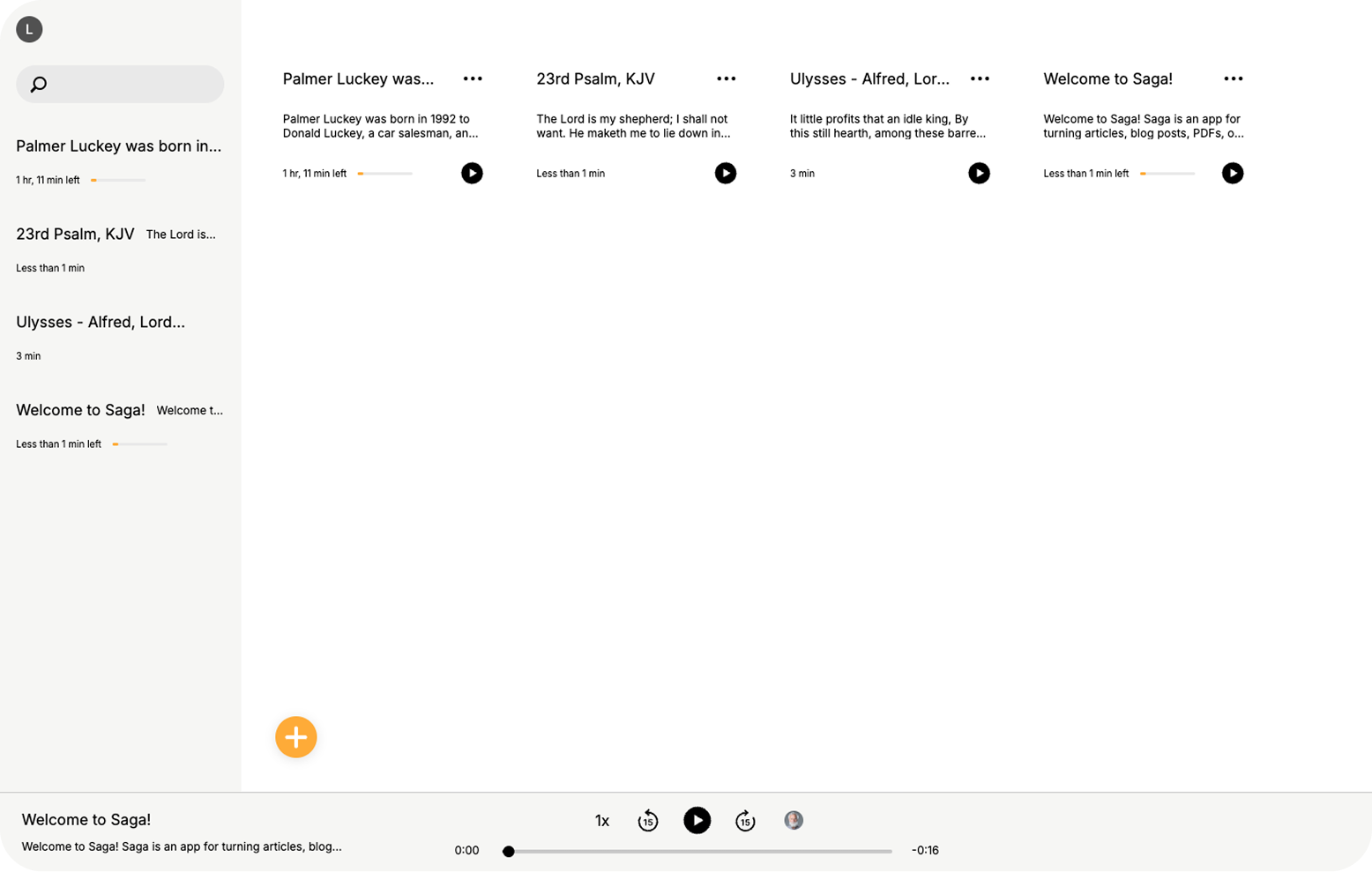The height and width of the screenshot is (872, 1372).
Task: Open options menu for Palmer Luckey card
Action: 473,78
